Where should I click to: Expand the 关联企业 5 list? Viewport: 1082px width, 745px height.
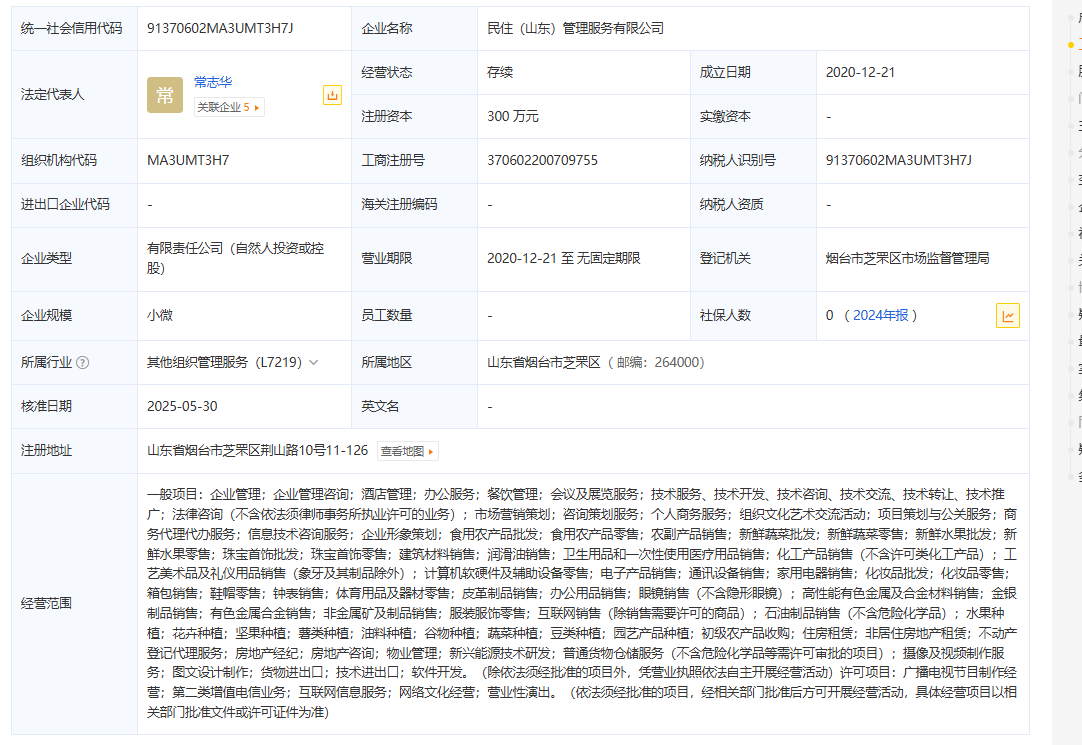[x=229, y=107]
